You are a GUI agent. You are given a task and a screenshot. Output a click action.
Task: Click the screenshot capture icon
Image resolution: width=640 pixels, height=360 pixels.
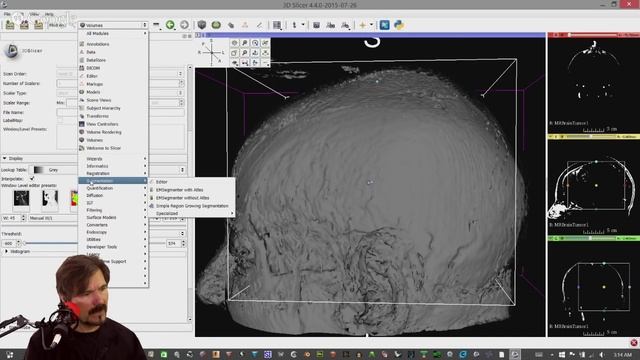coord(316,25)
